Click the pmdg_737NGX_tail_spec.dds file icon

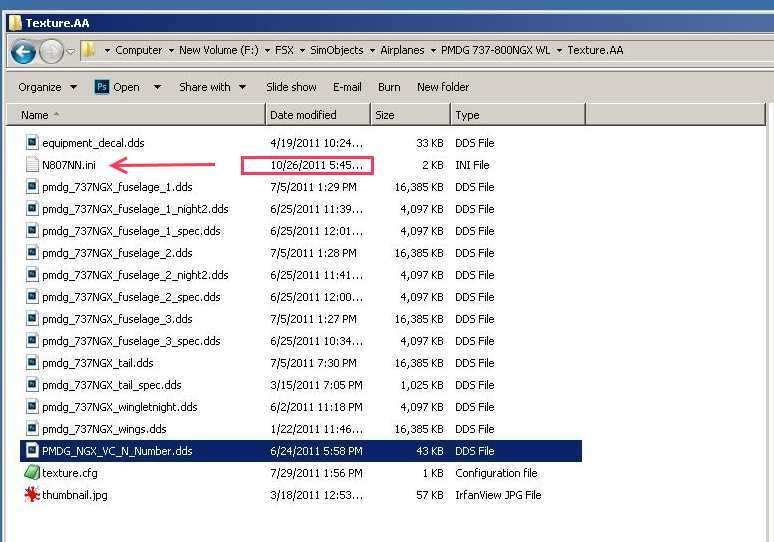[32, 385]
